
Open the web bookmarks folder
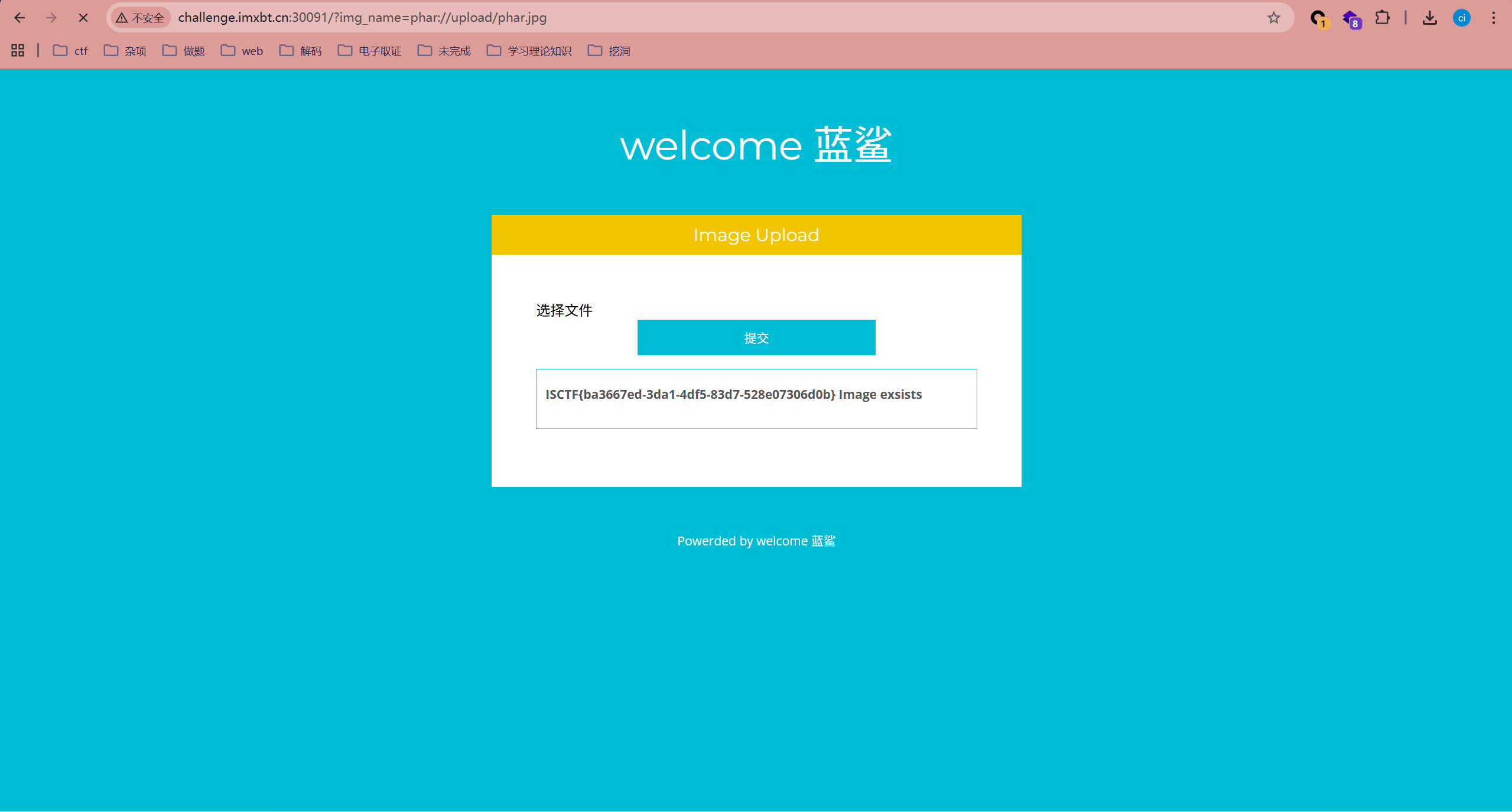point(242,51)
